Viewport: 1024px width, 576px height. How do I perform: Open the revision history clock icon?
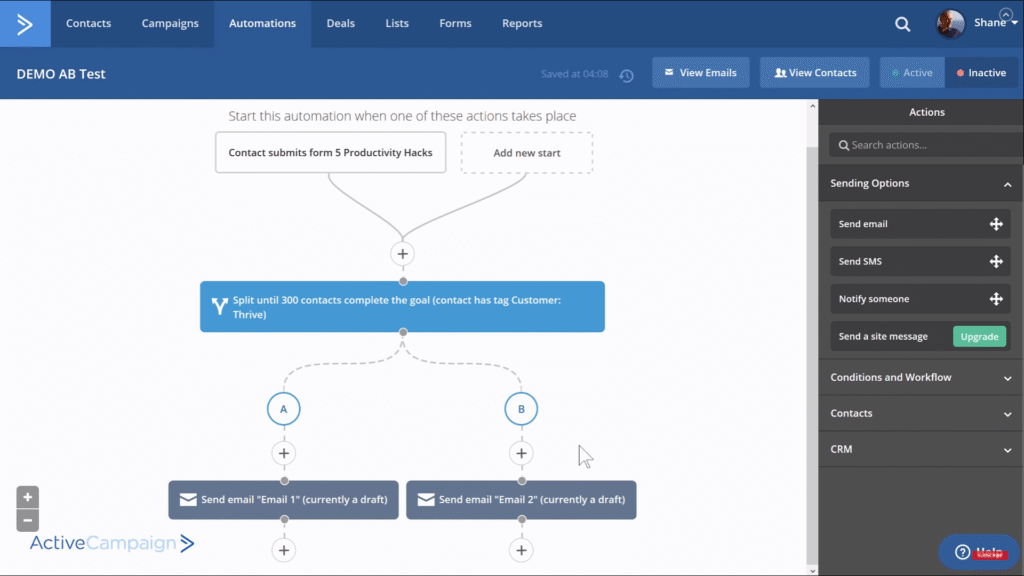point(627,72)
